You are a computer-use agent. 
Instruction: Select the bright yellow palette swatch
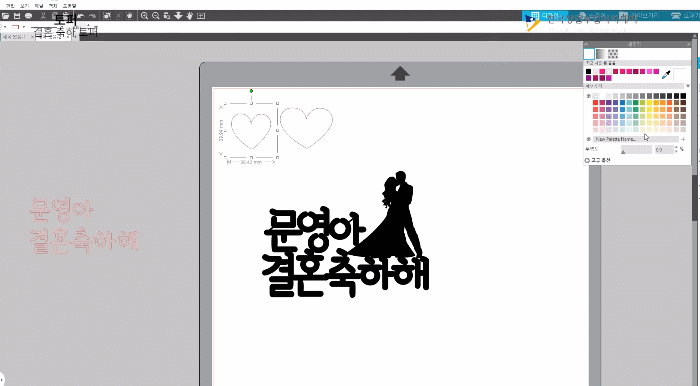click(x=649, y=103)
